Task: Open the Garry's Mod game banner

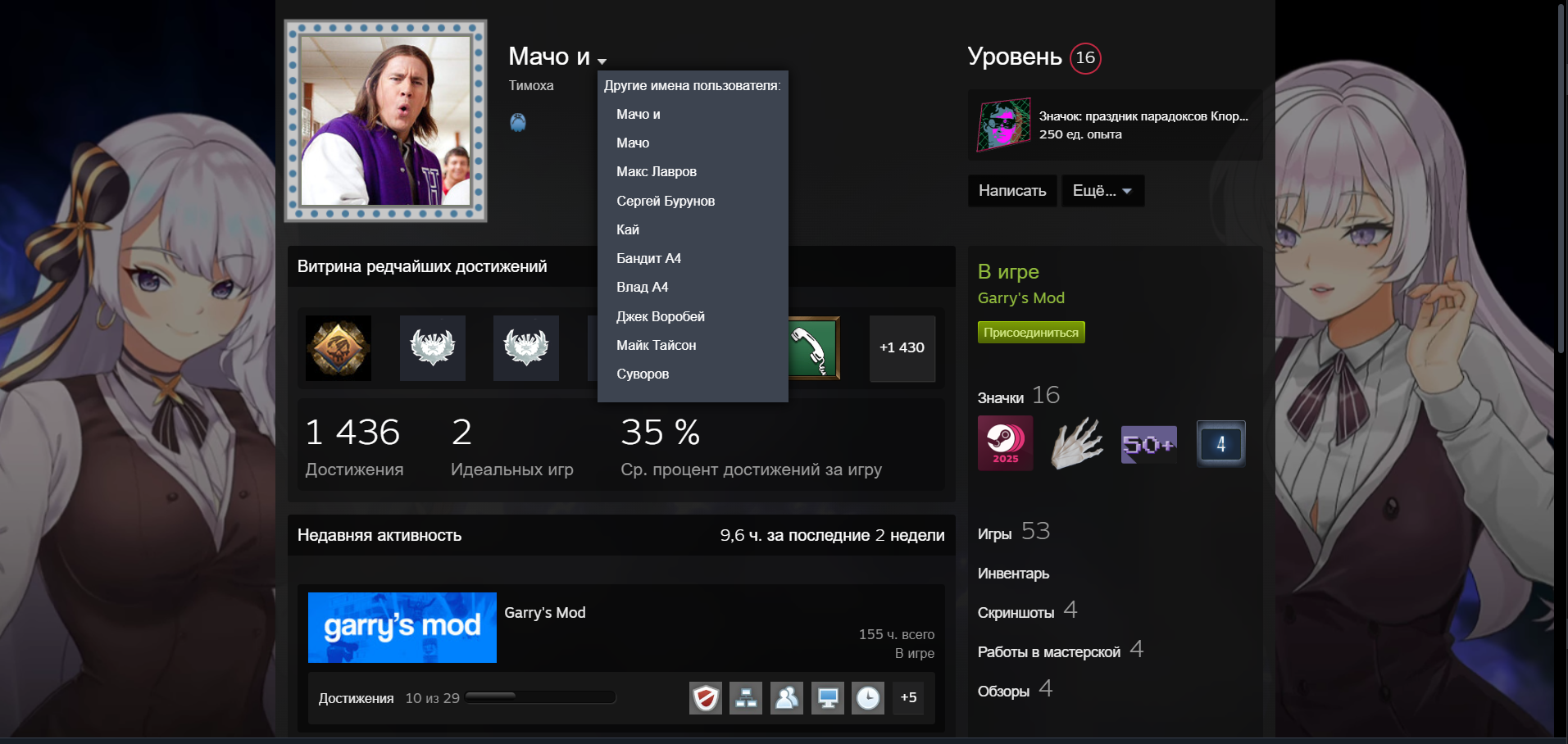Action: [x=402, y=628]
